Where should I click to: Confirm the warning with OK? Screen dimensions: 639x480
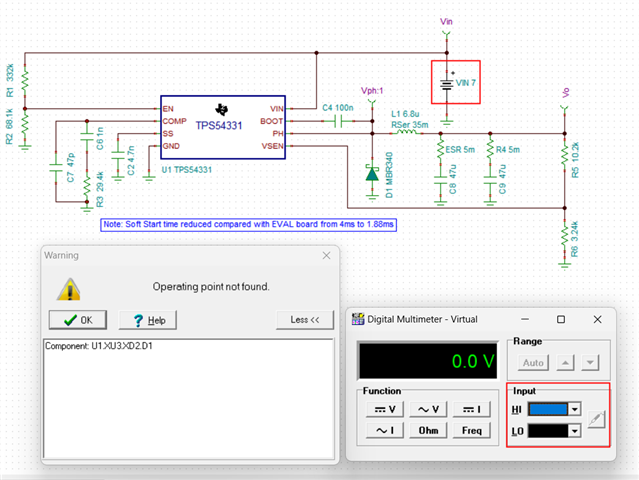click(x=78, y=320)
